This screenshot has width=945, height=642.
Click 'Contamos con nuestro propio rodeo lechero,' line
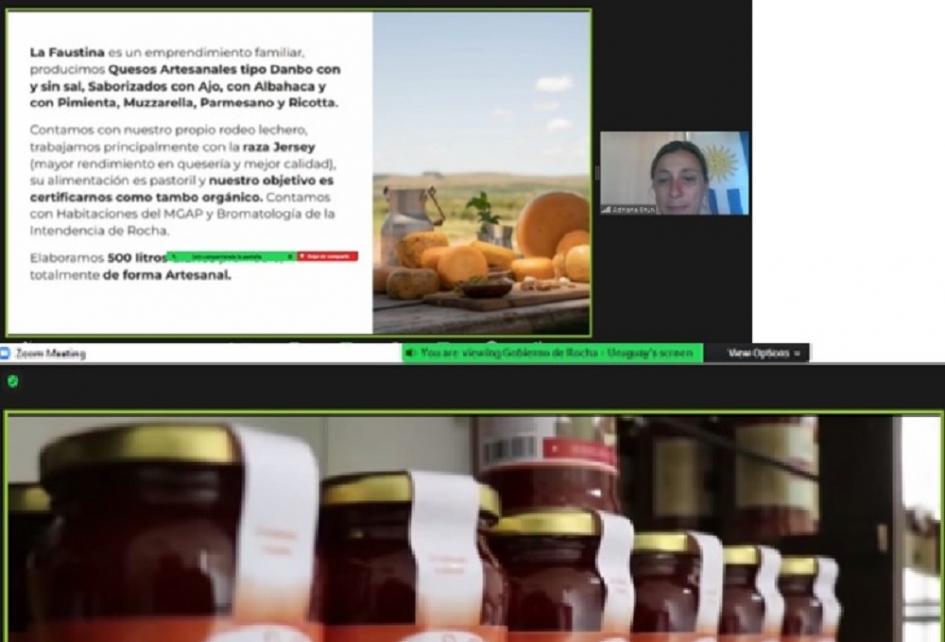point(169,130)
